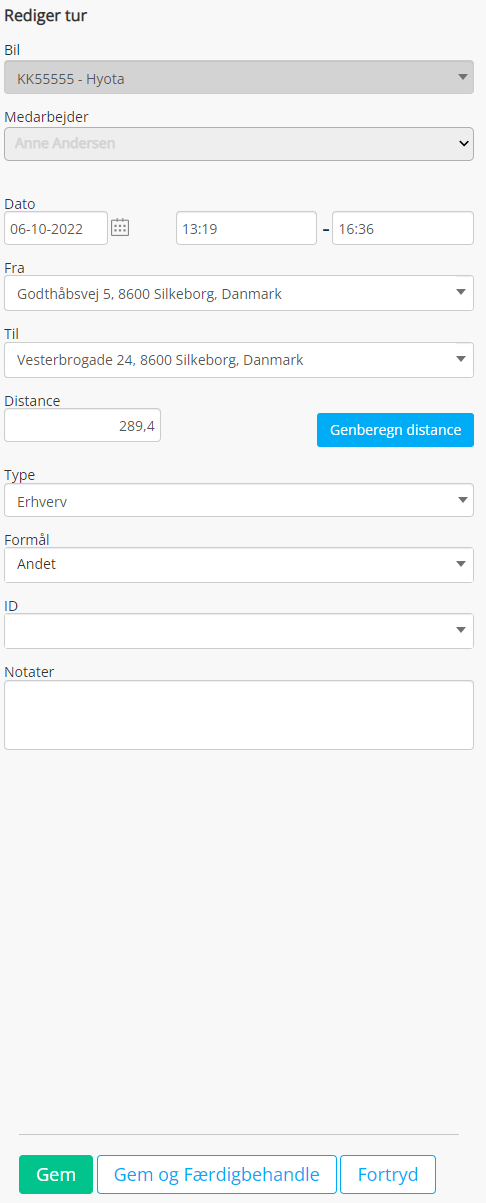Open the Type dropdown showing Erhverv

pos(239,500)
